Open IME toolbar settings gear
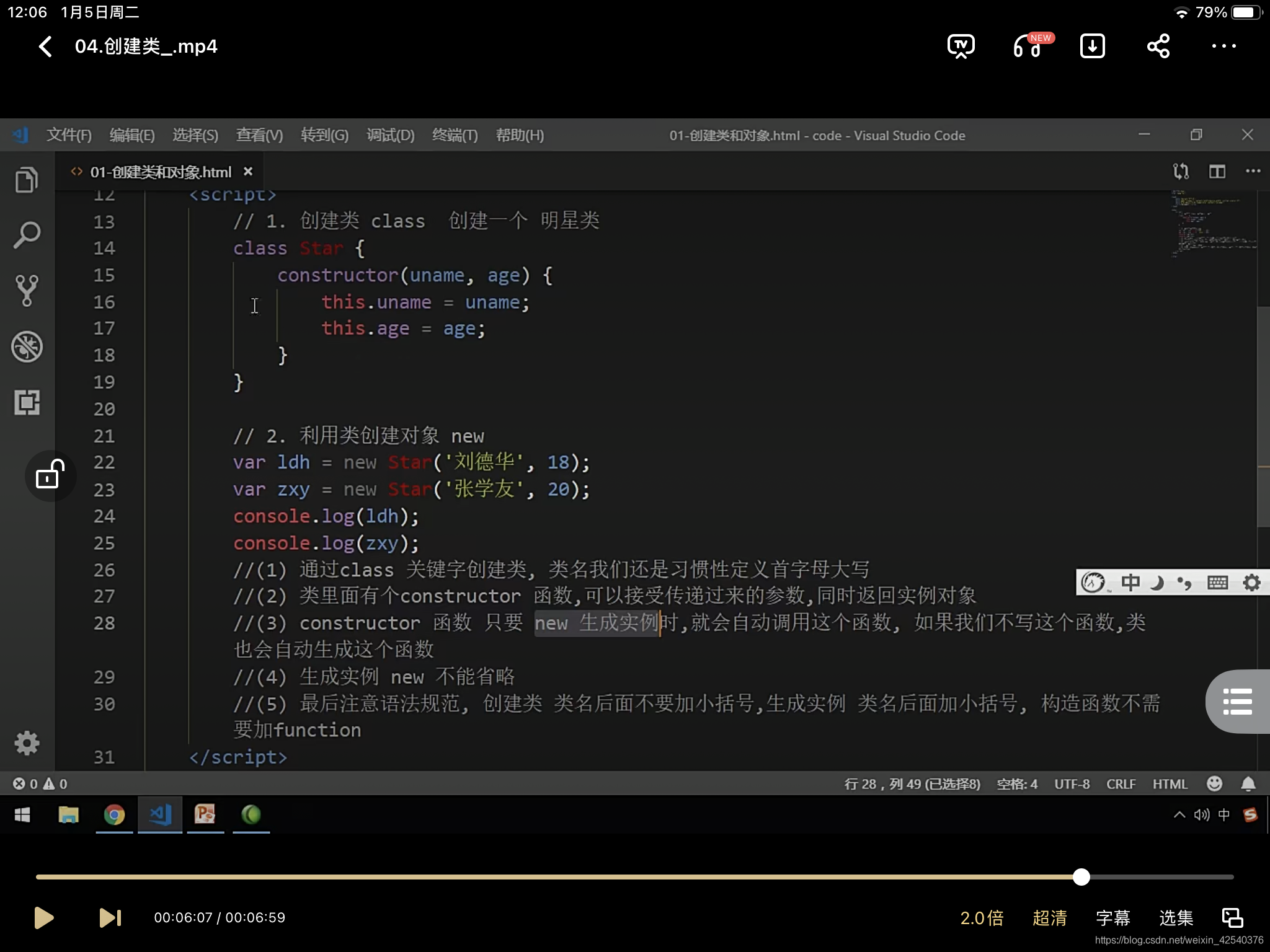 [1252, 583]
